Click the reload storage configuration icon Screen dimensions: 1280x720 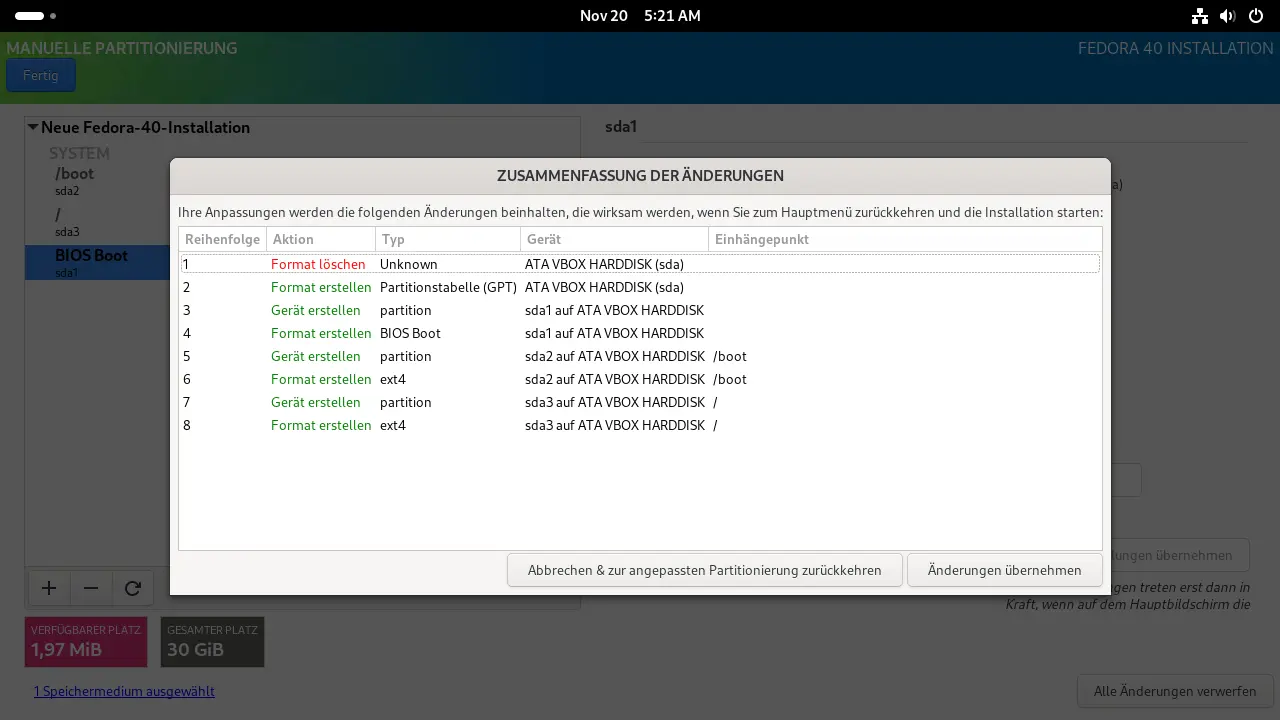tap(132, 589)
